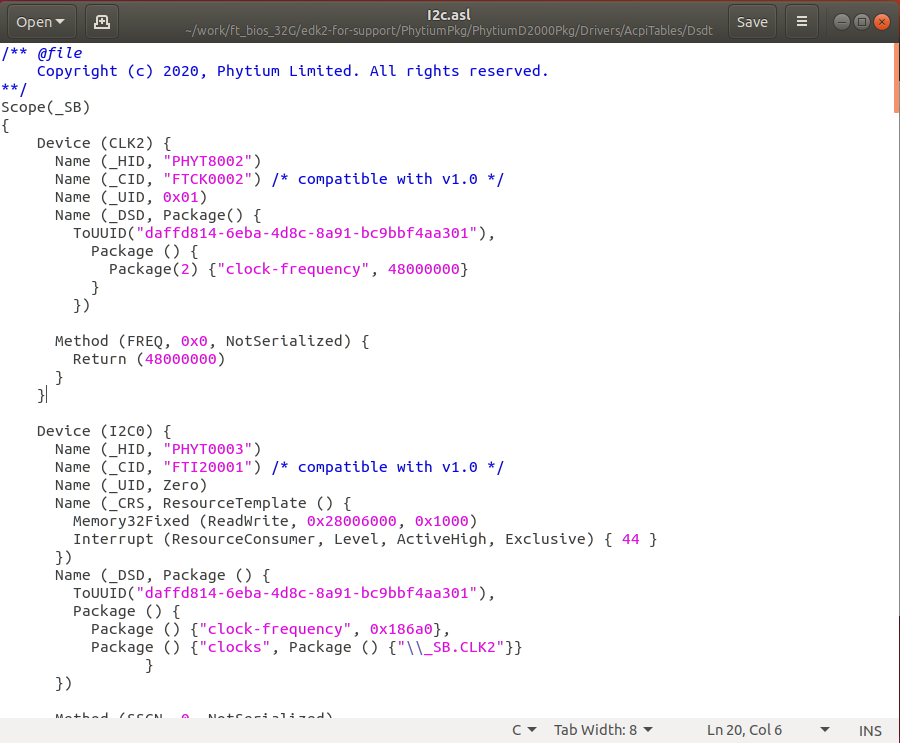Screen dimensions: 900x743
Task: Click the 0x01 value in _UID
Action: pos(180,197)
